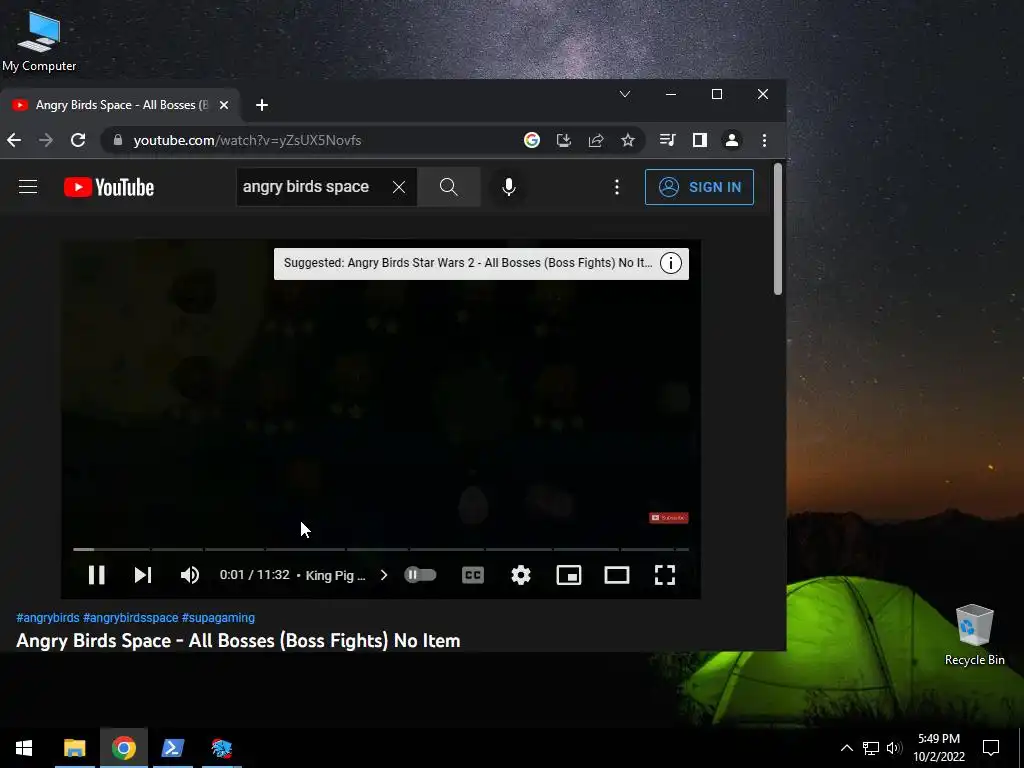Click the SIGN IN button

[699, 187]
